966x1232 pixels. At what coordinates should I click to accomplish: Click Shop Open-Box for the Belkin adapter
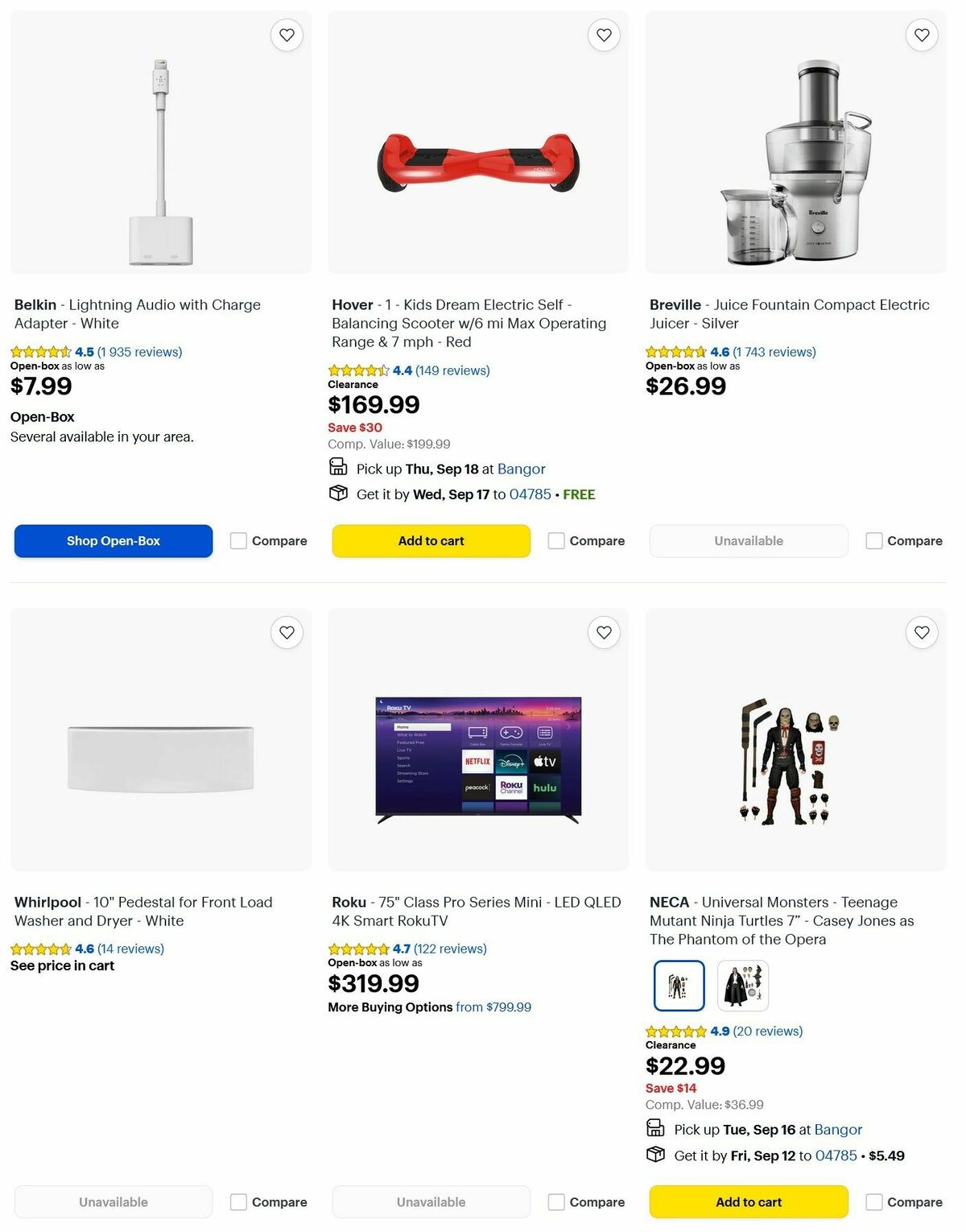coord(113,540)
